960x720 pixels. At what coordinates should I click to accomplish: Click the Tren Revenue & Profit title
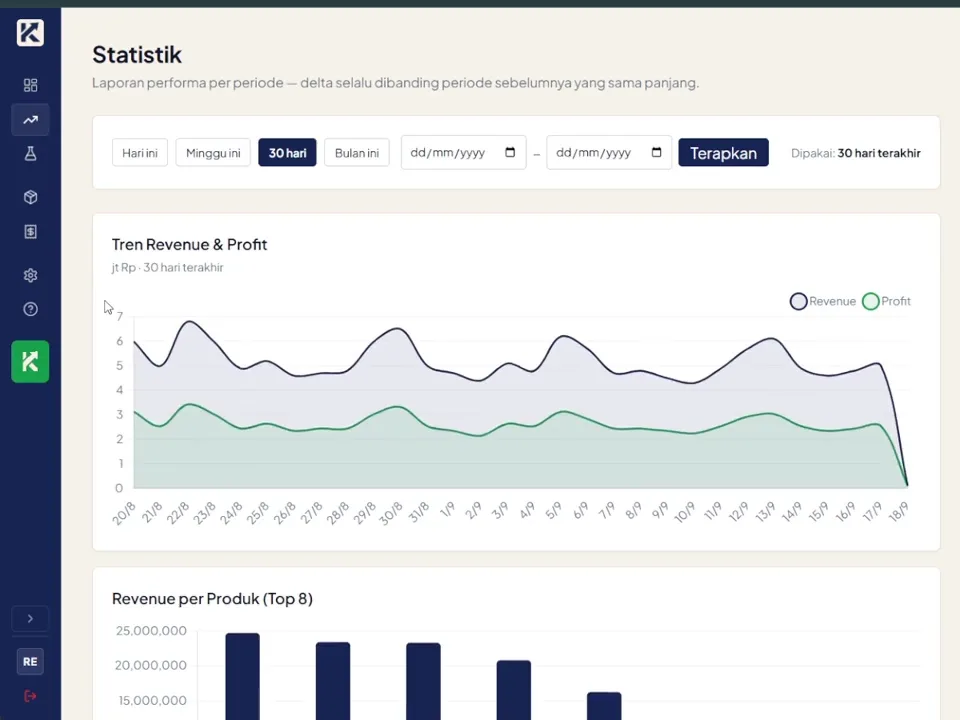[190, 245]
